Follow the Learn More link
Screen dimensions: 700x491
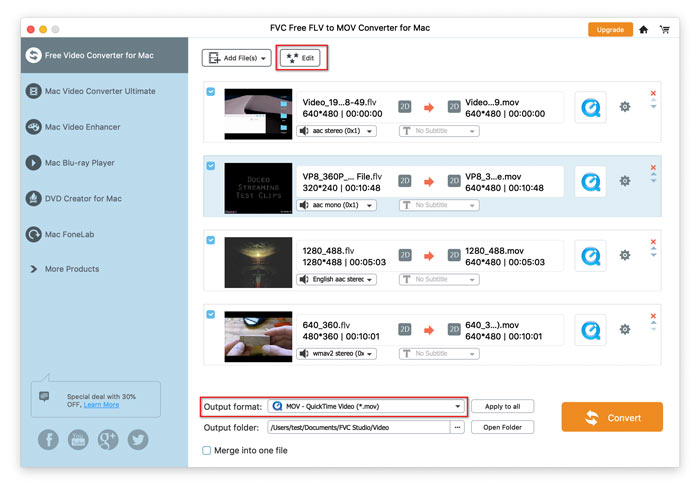101,404
